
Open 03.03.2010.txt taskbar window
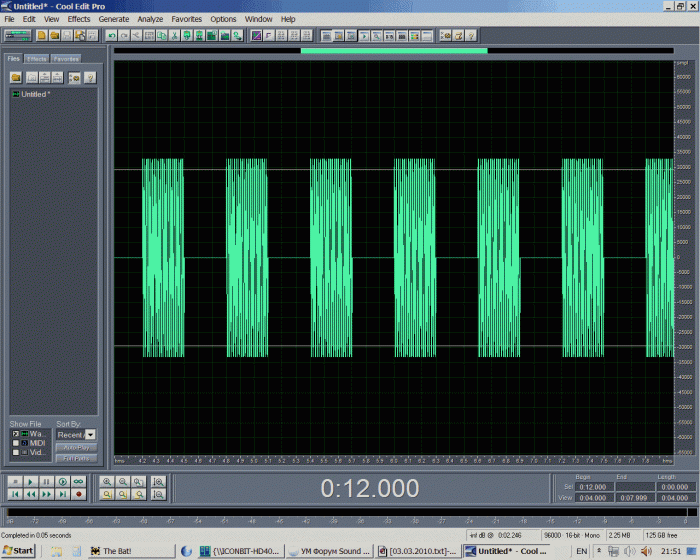tap(418, 551)
